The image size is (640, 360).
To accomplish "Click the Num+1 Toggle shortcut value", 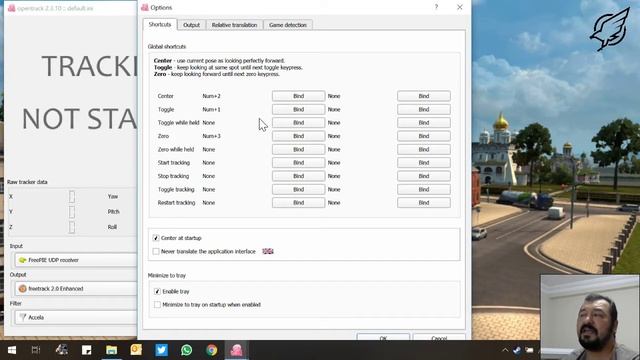I will tap(211, 109).
